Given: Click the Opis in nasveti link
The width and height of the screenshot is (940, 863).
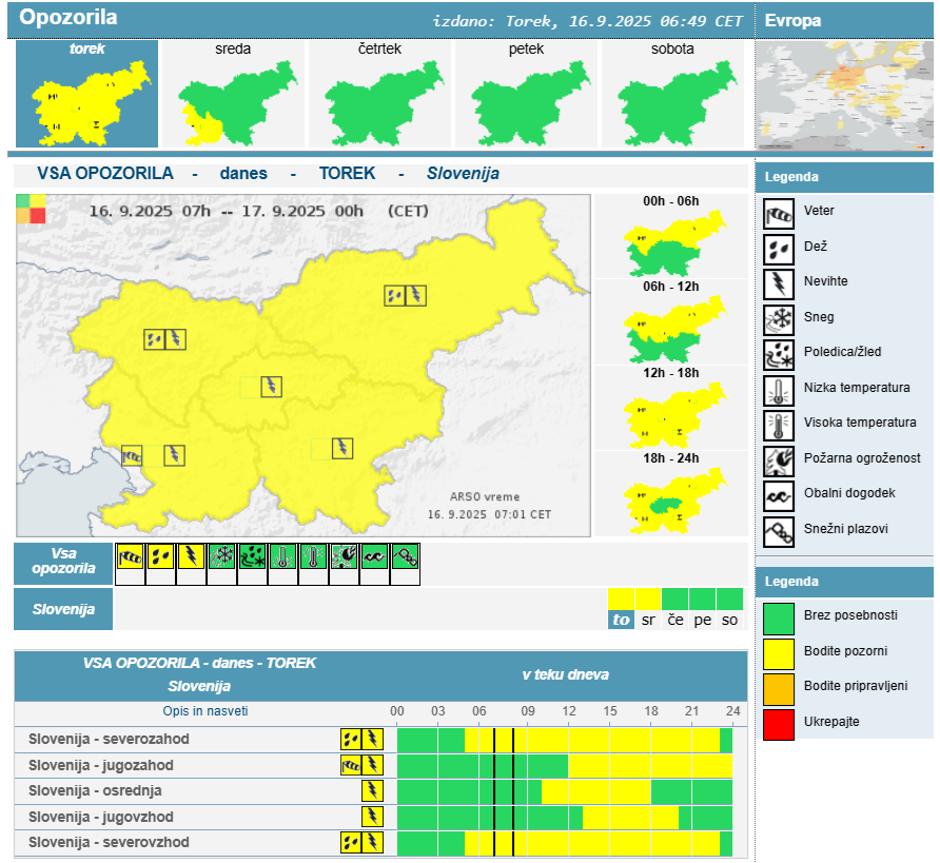Looking at the screenshot, I should pos(205,711).
